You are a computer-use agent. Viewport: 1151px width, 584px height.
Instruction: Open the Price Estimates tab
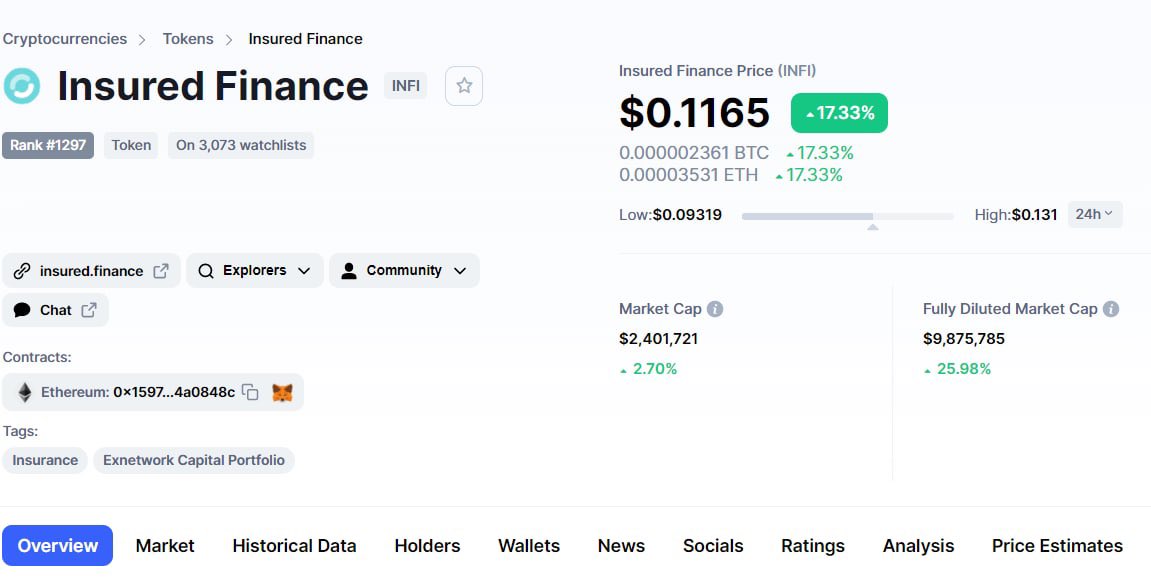click(1057, 546)
